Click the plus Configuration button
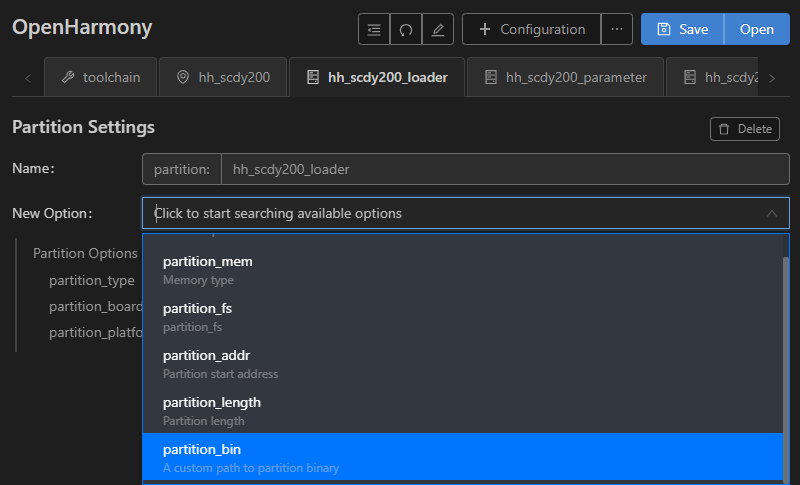Image resolution: width=800 pixels, height=485 pixels. tap(532, 30)
